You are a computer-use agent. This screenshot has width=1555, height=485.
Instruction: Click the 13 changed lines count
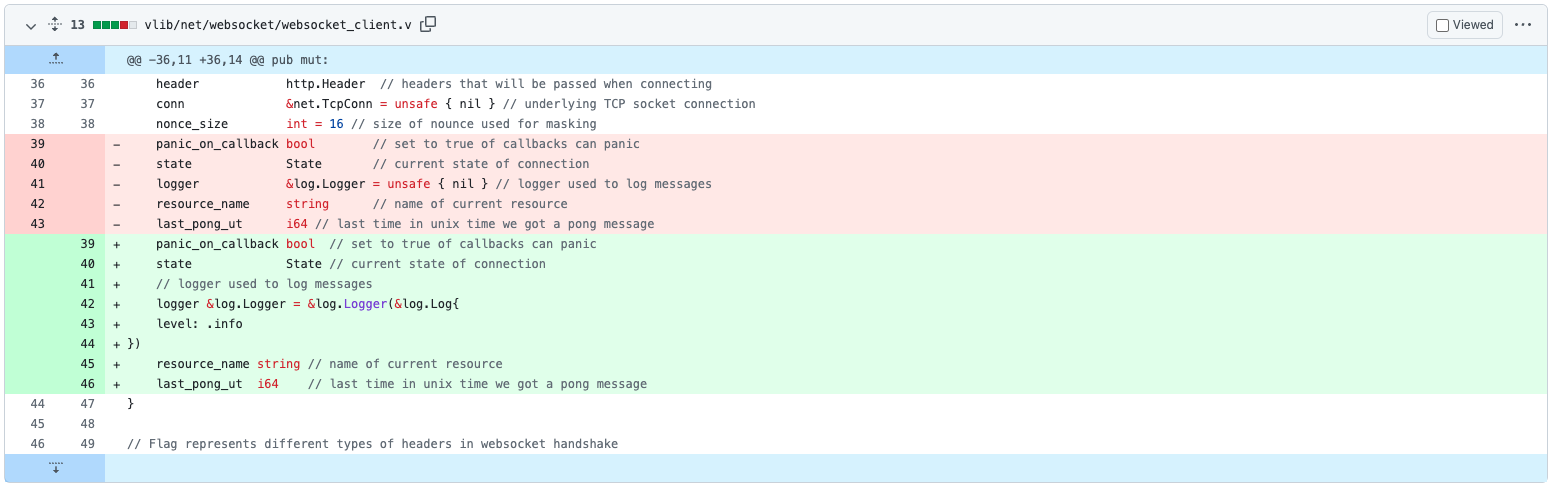point(77,25)
